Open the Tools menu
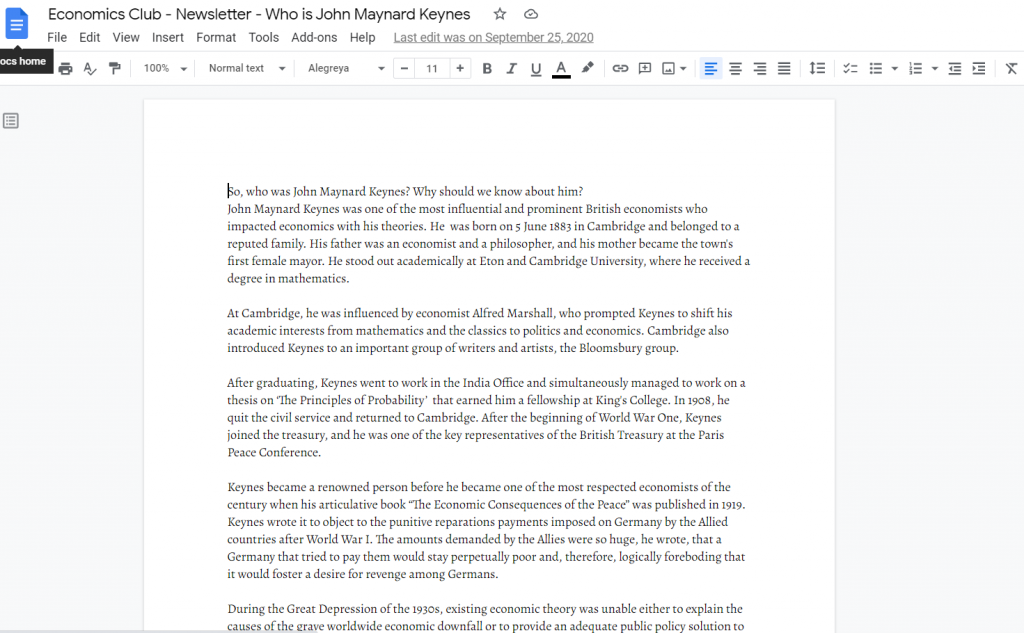This screenshot has height=633, width=1024. (x=264, y=37)
